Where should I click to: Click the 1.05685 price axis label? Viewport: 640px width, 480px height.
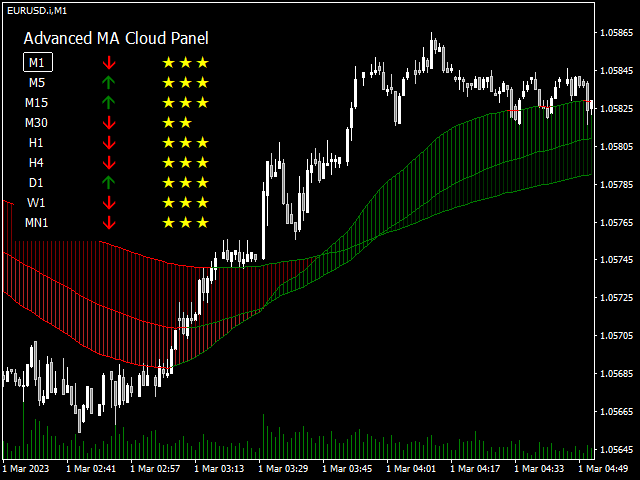click(x=616, y=373)
